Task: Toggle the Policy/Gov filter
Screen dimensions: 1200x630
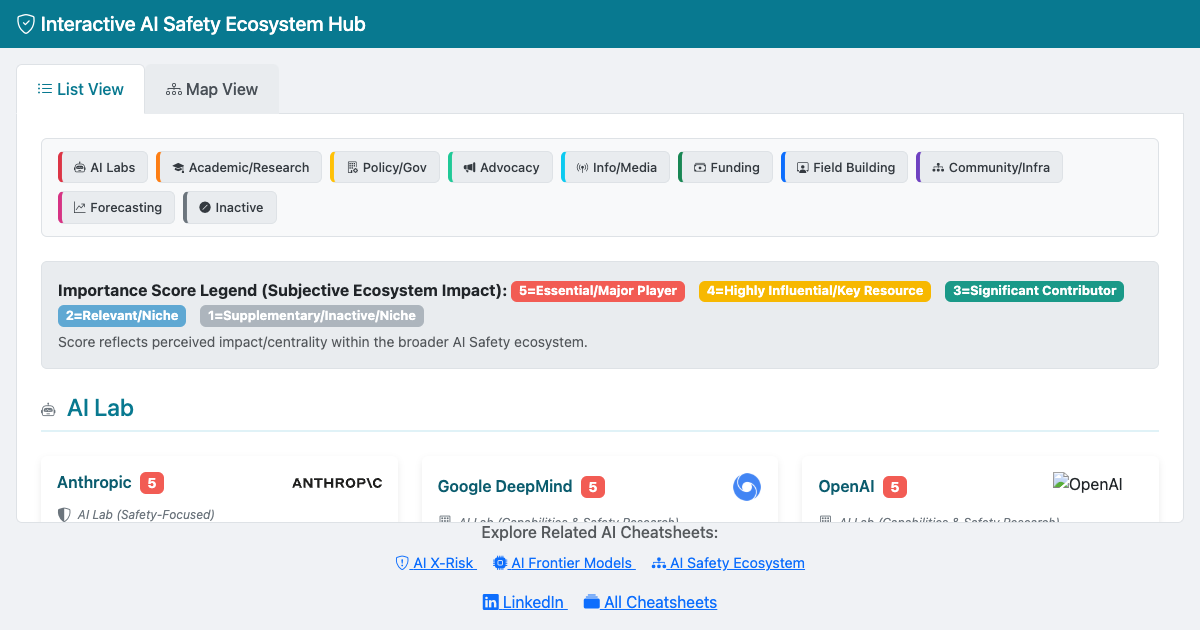Action: [x=386, y=167]
